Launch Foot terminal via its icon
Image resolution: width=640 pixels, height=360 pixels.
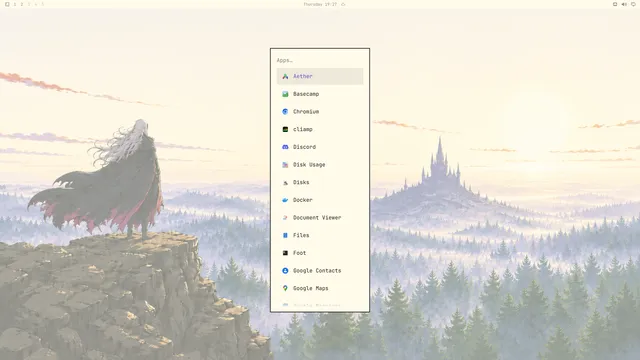(x=285, y=253)
